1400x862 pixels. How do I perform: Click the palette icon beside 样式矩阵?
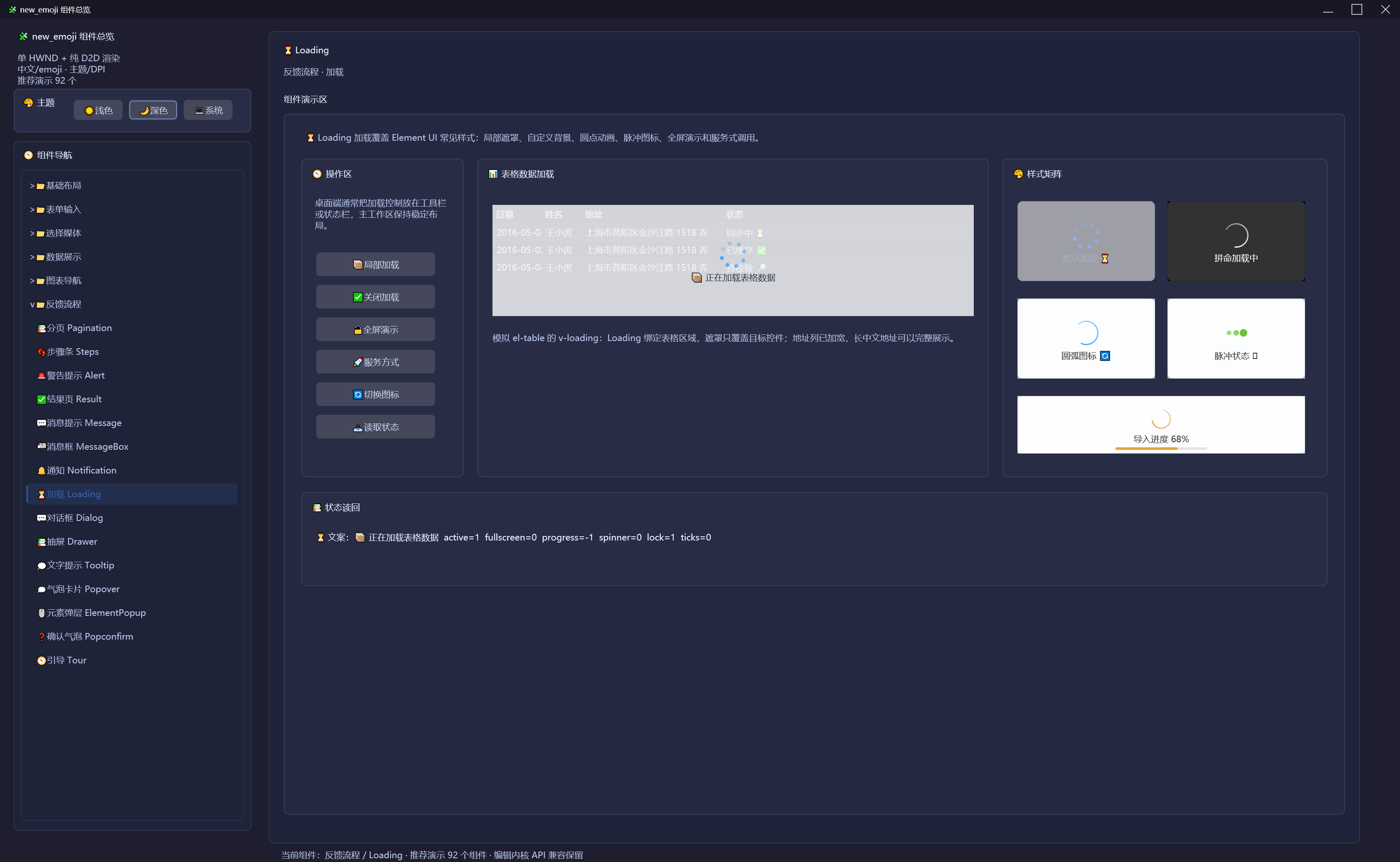1018,174
